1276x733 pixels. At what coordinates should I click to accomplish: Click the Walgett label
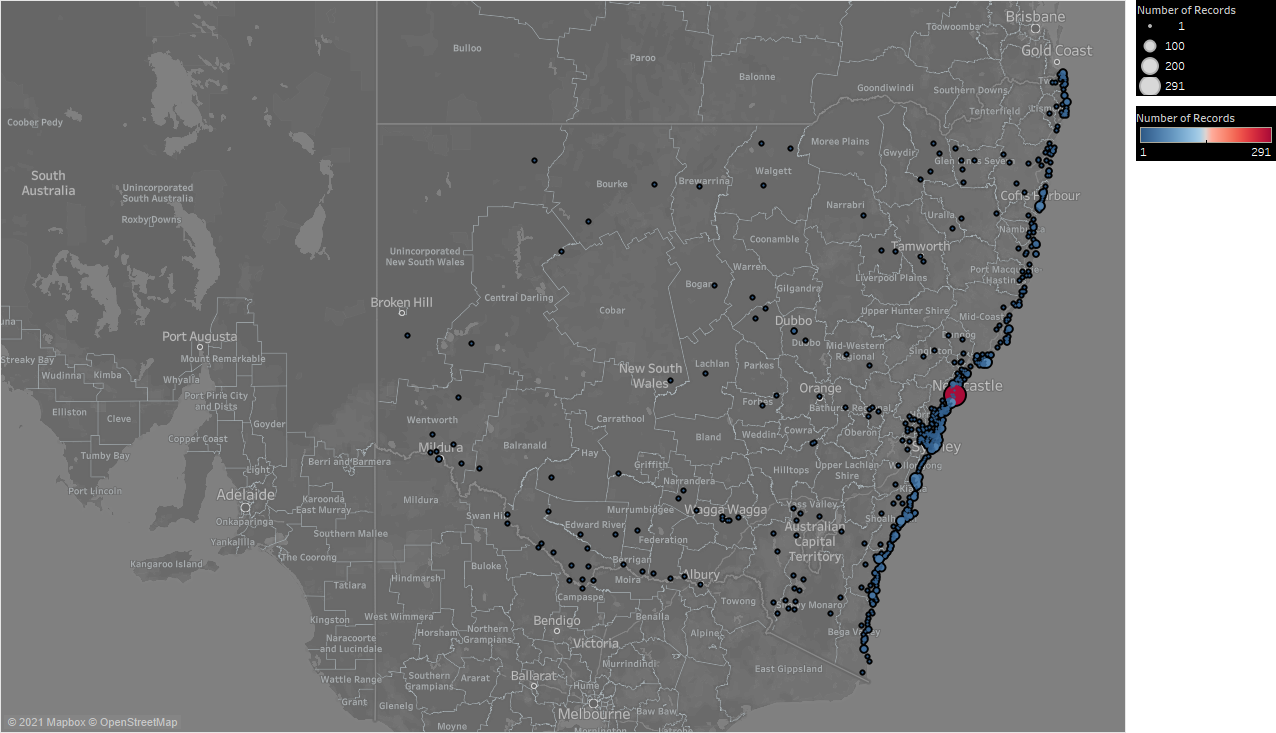pyautogui.click(x=774, y=171)
